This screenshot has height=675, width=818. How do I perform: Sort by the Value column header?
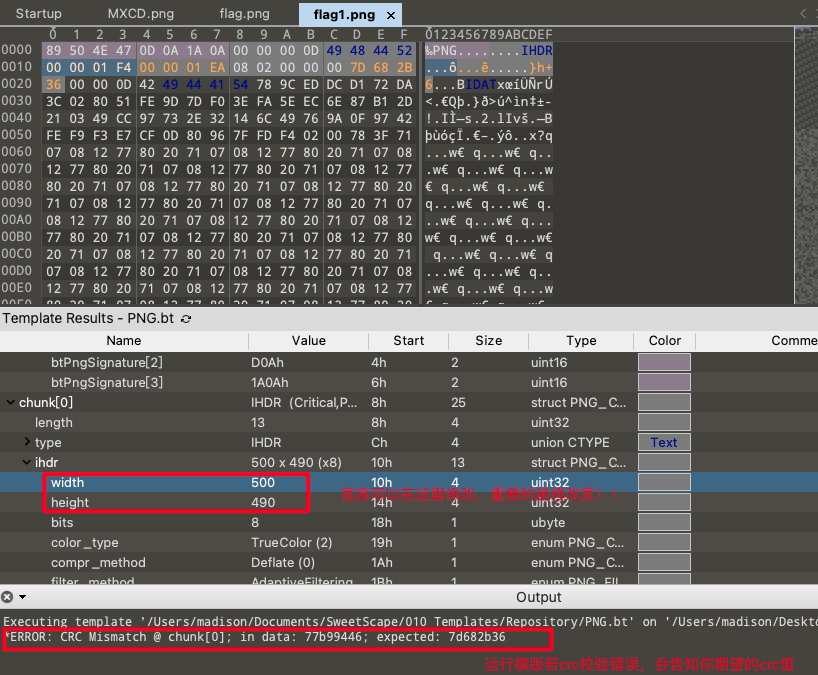[308, 340]
